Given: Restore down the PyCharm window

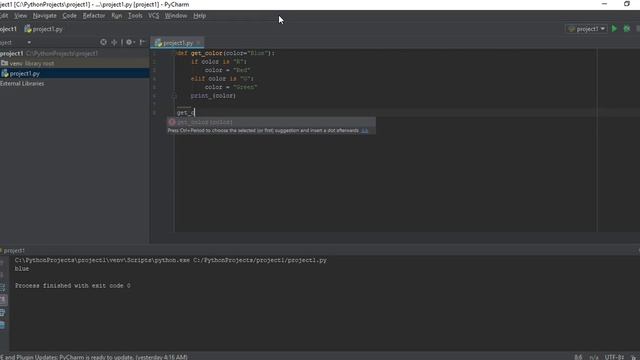Looking at the screenshot, I should click(627, 4).
